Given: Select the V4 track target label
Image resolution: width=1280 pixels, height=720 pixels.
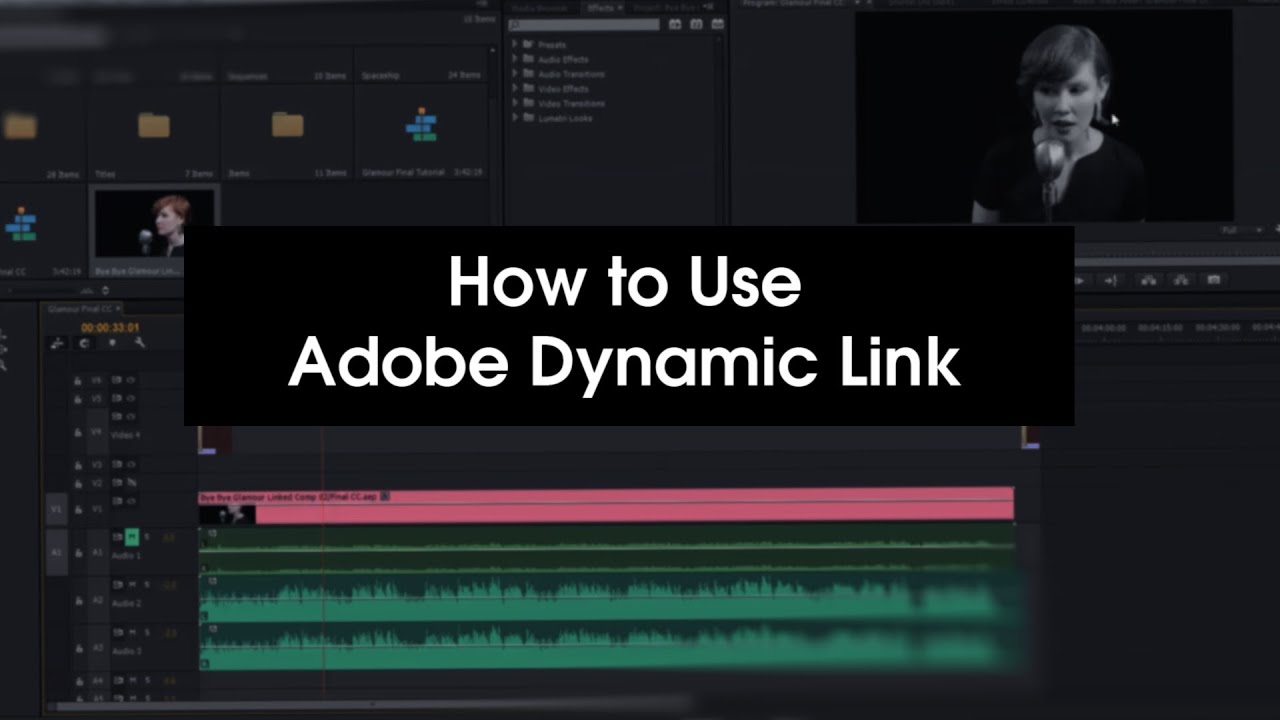Looking at the screenshot, I should [x=97, y=432].
